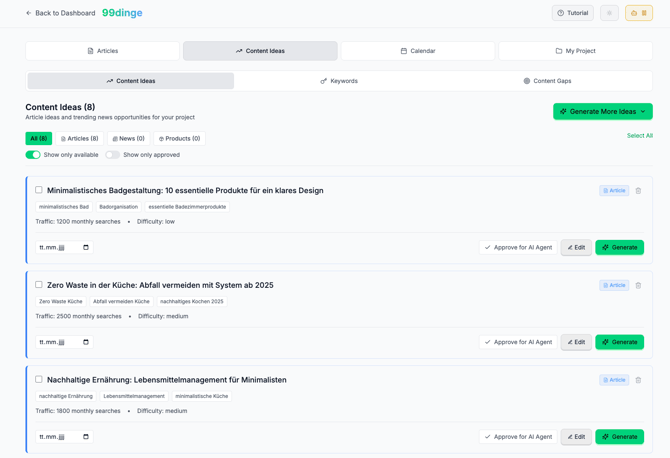The height and width of the screenshot is (458, 670).
Task: Click Select All link
Action: tap(639, 136)
